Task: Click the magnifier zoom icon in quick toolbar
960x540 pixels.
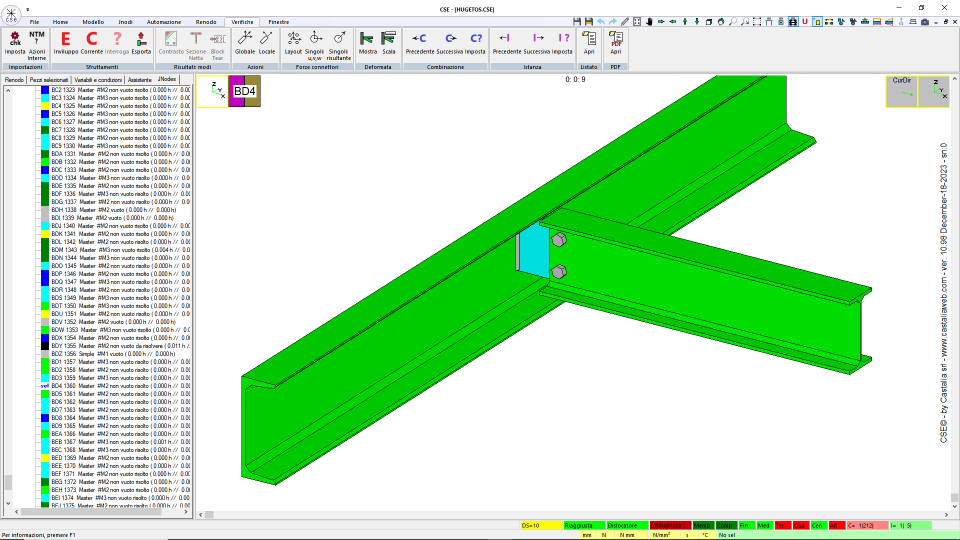Action: point(733,21)
